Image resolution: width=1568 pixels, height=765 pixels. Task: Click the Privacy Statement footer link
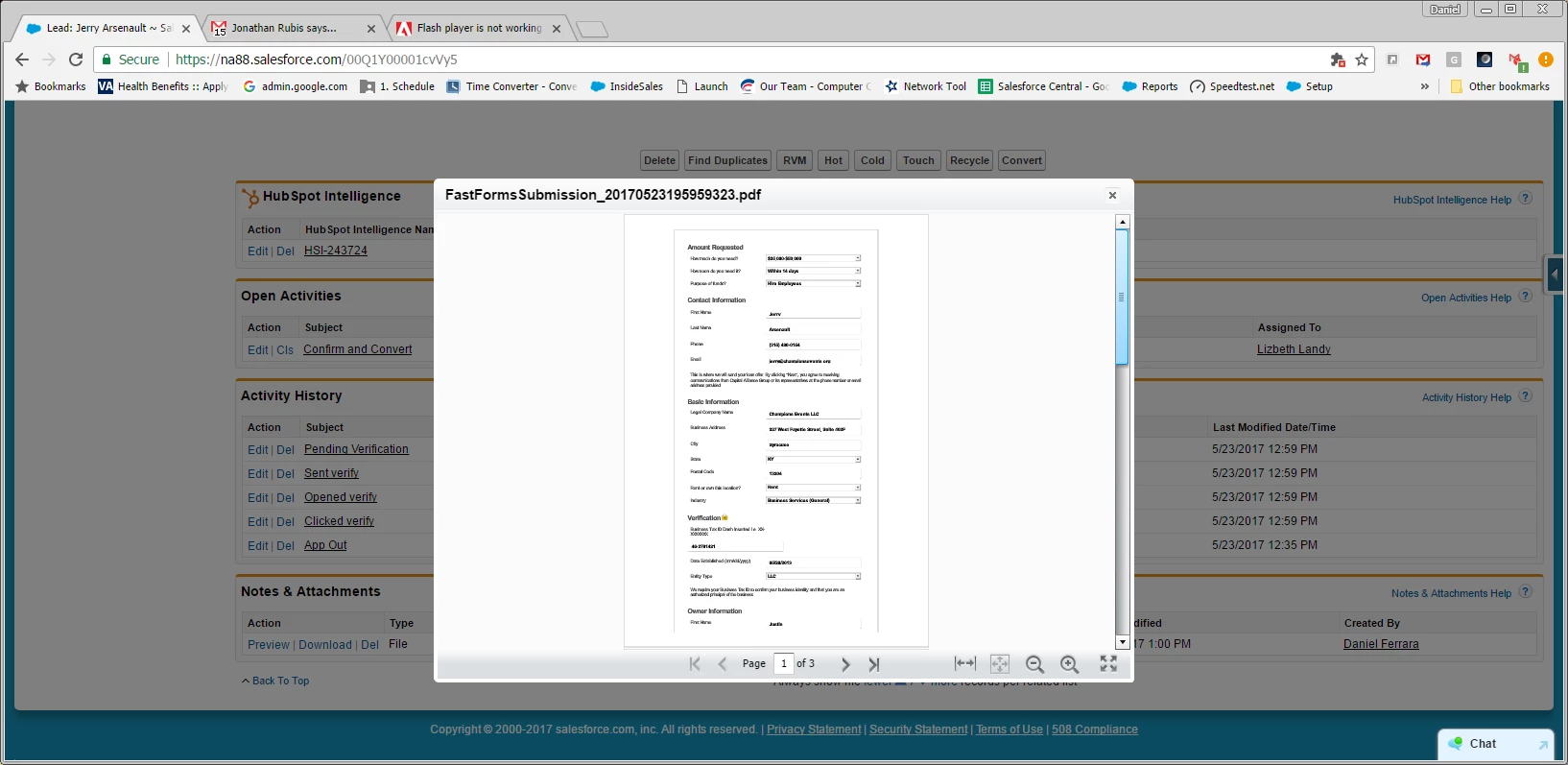814,729
